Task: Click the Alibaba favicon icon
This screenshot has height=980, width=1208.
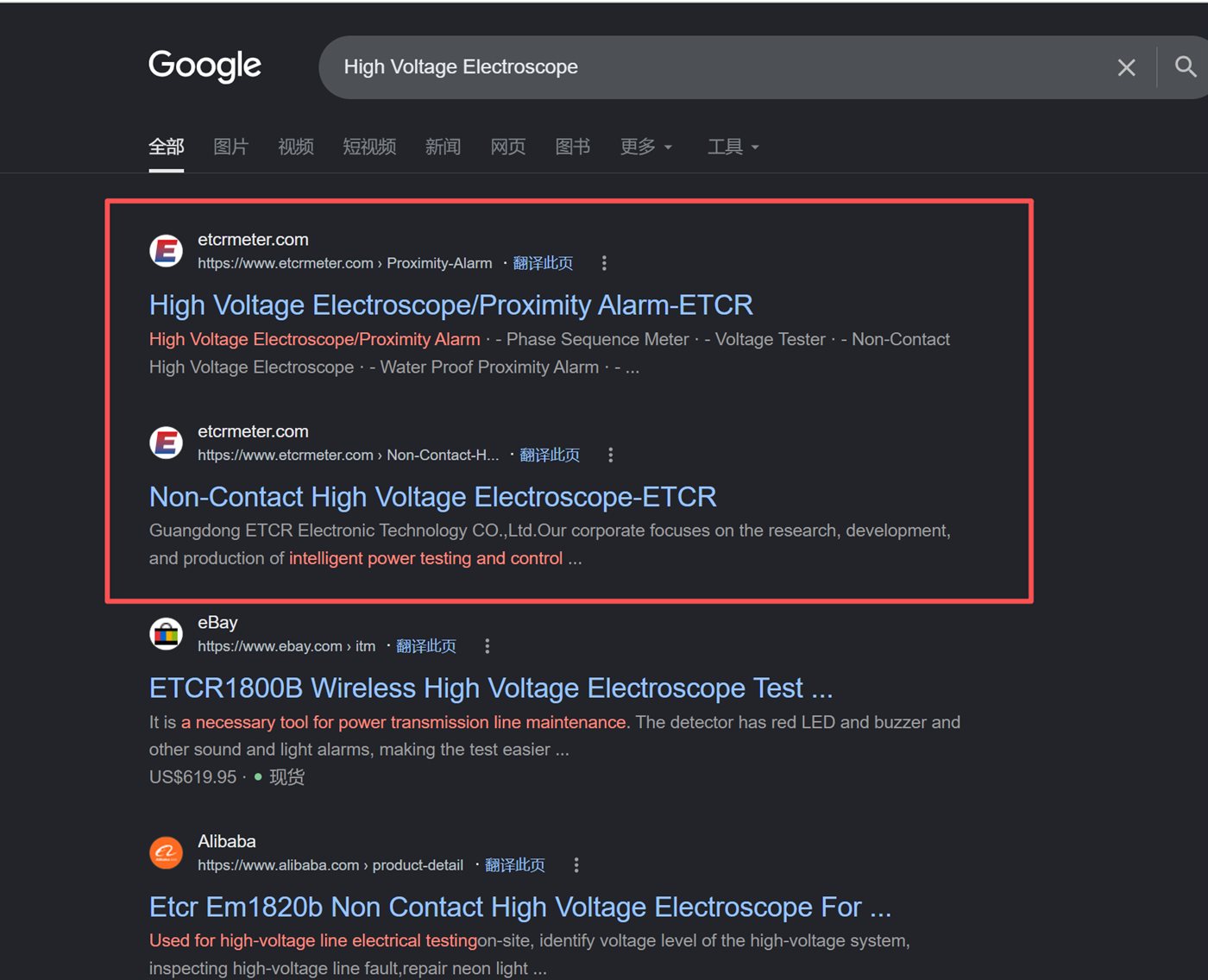Action: pyautogui.click(x=166, y=853)
